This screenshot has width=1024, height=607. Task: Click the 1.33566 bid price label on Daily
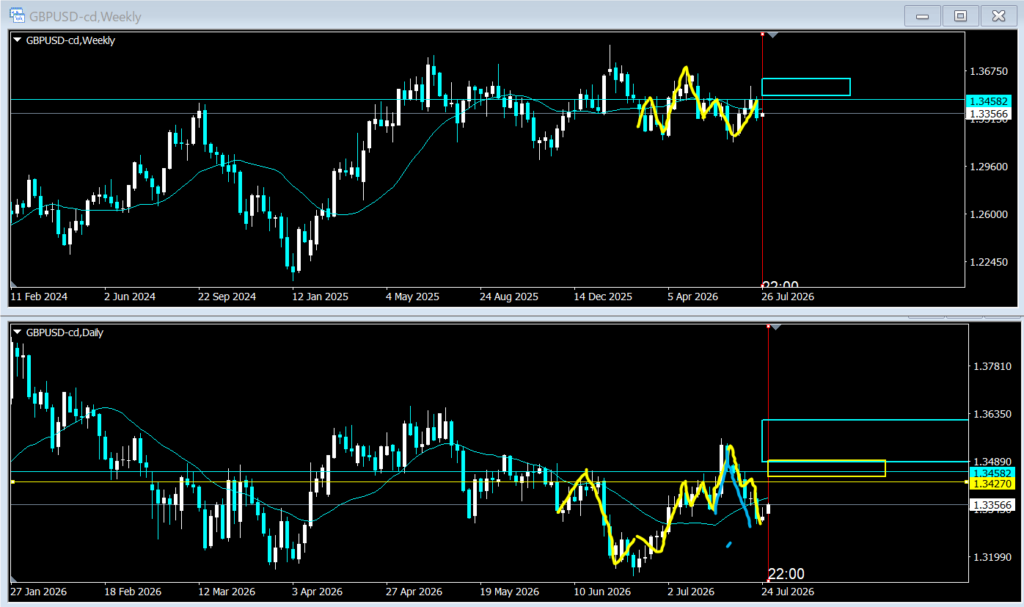(x=992, y=505)
